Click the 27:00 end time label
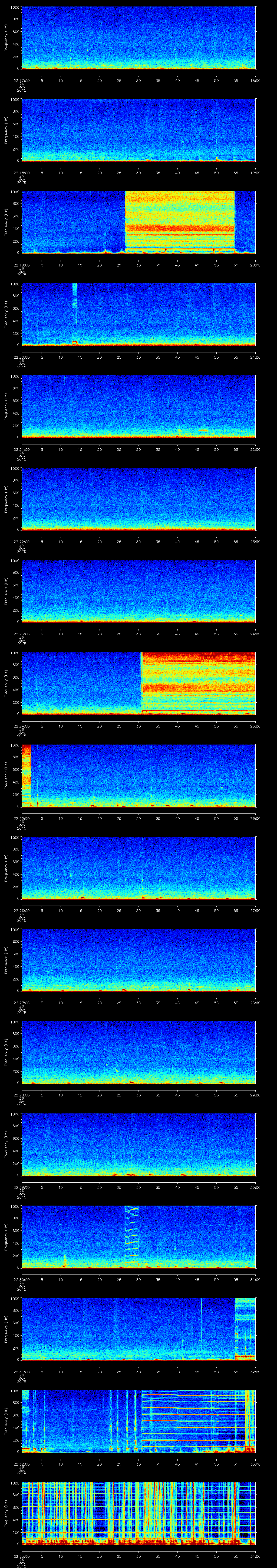The width and height of the screenshot is (277, 1568). [x=256, y=910]
